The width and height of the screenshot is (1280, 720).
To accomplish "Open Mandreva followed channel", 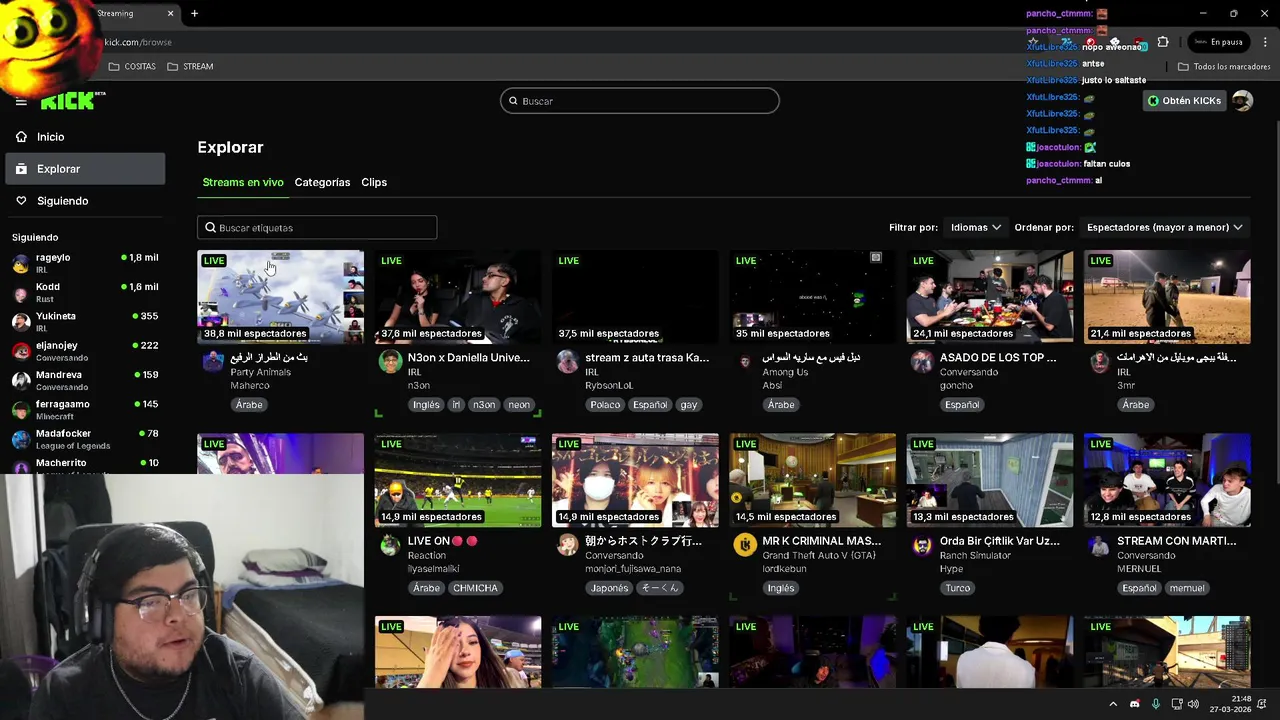I will pos(85,380).
